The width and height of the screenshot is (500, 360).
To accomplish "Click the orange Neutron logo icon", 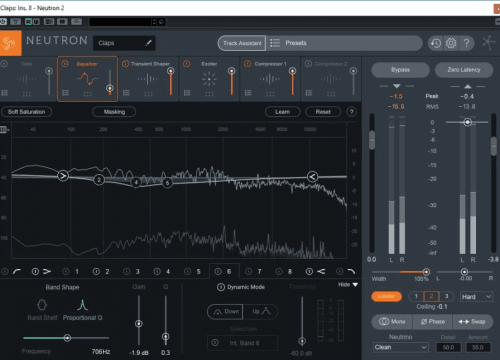I will [10, 43].
